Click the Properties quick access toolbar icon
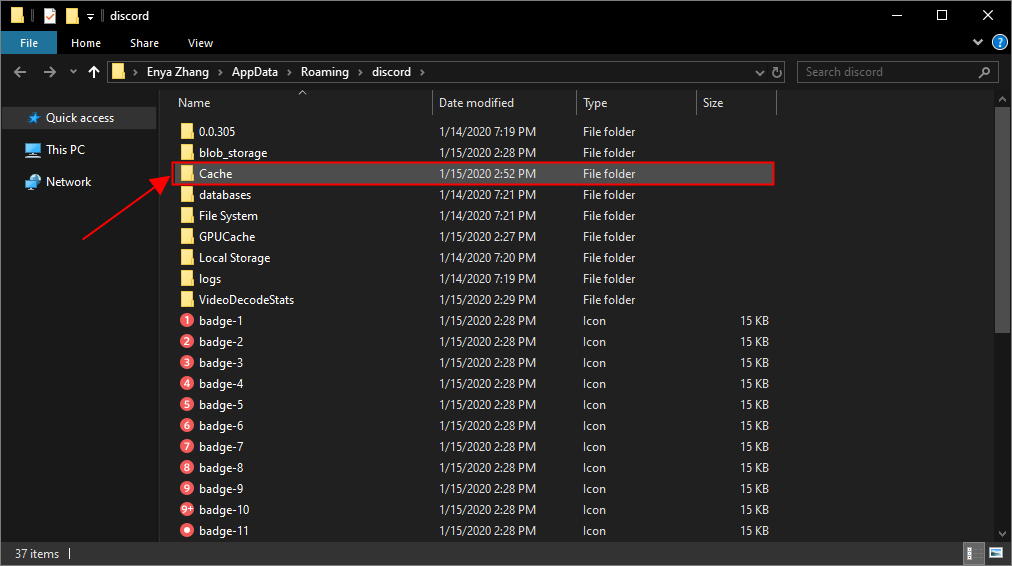1012x566 pixels. [x=49, y=15]
